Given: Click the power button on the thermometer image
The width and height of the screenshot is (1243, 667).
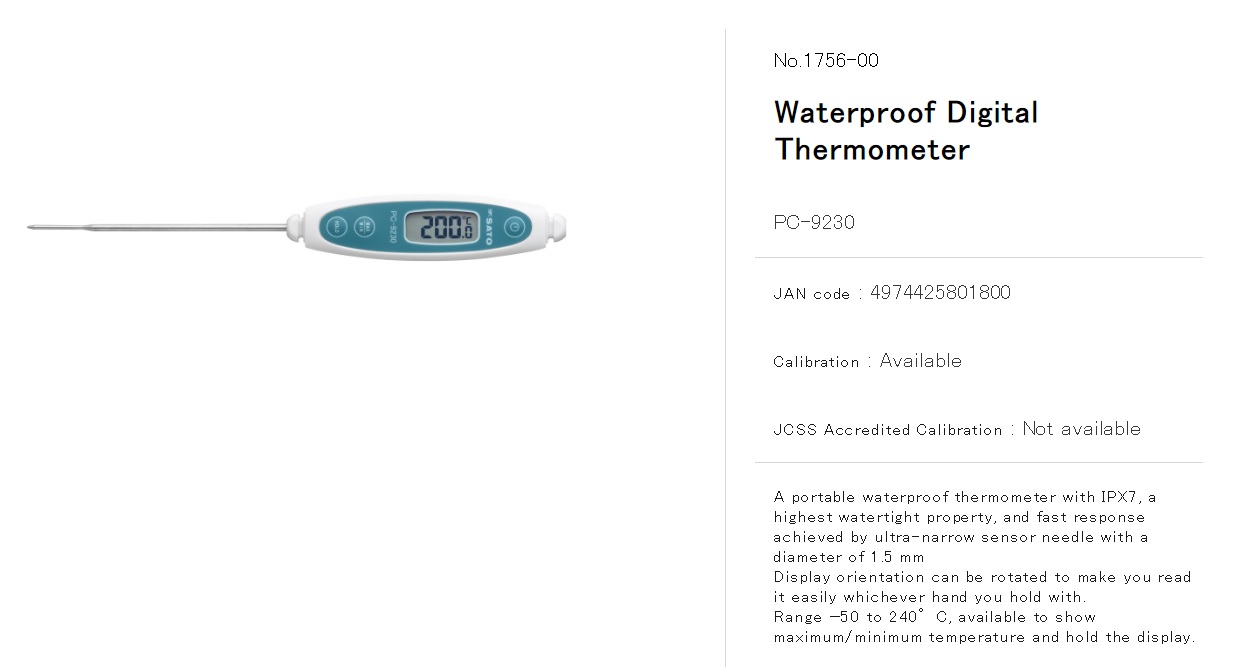Looking at the screenshot, I should (514, 227).
